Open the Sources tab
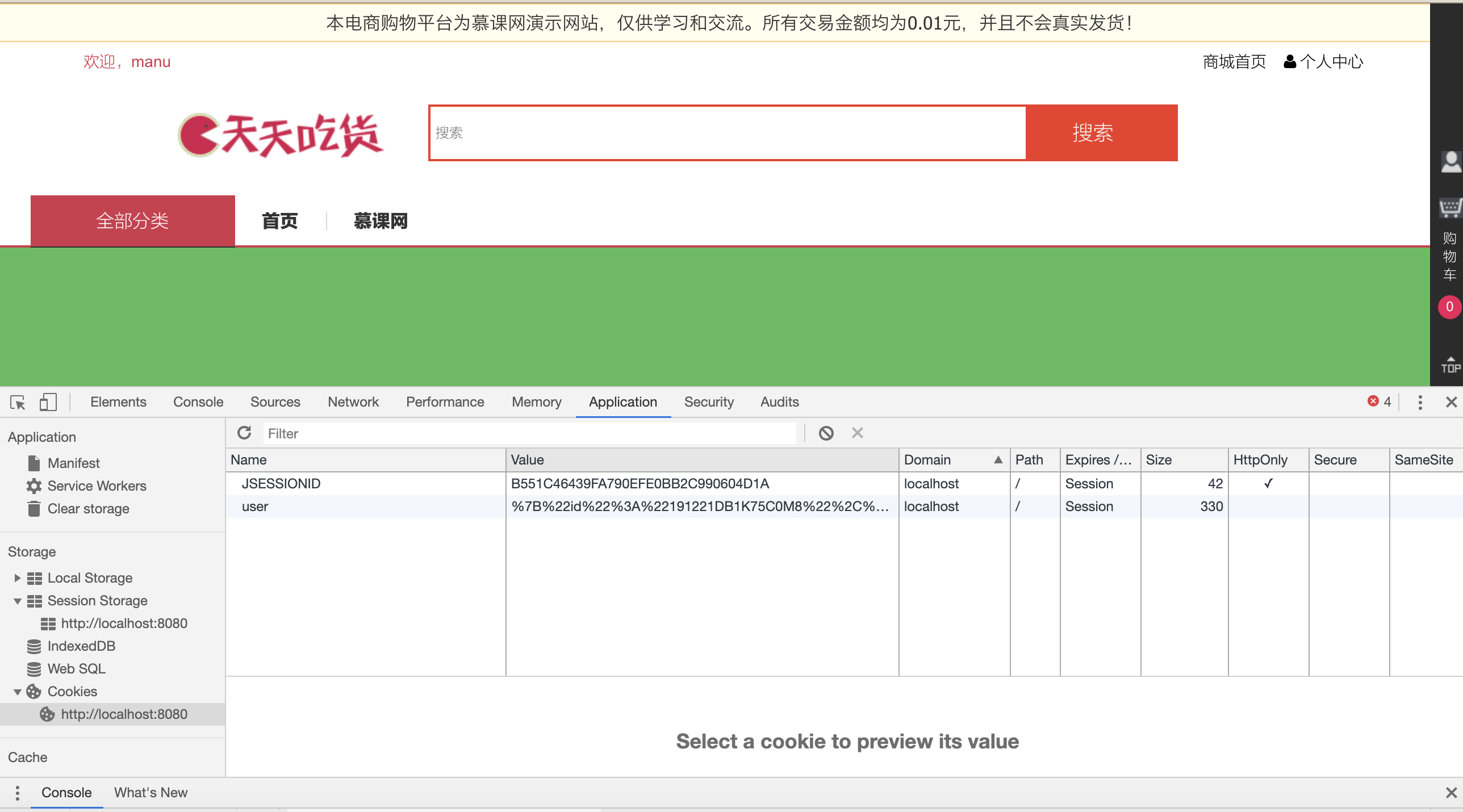This screenshot has height=812, width=1463. (275, 402)
